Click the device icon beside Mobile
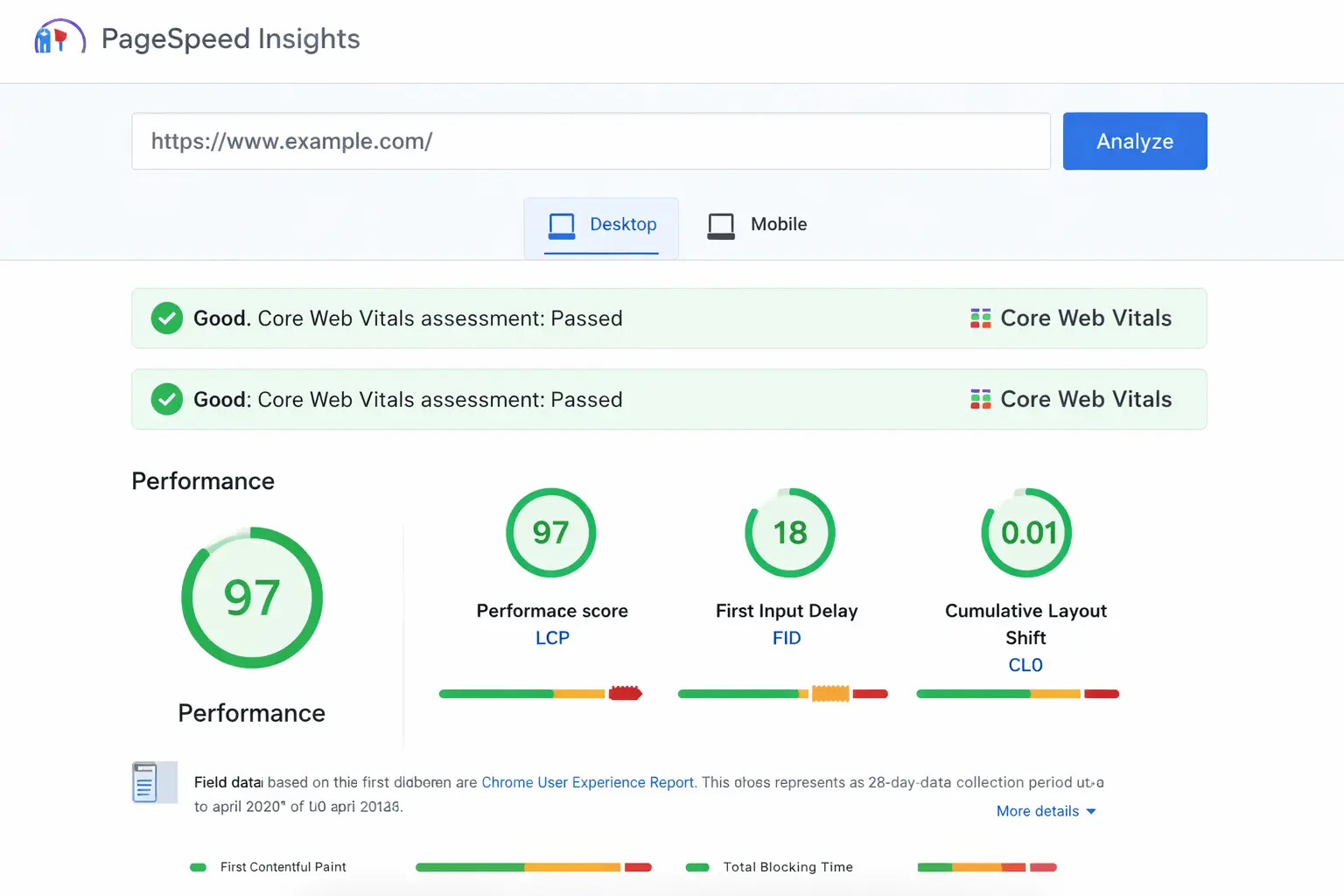 coord(721,226)
